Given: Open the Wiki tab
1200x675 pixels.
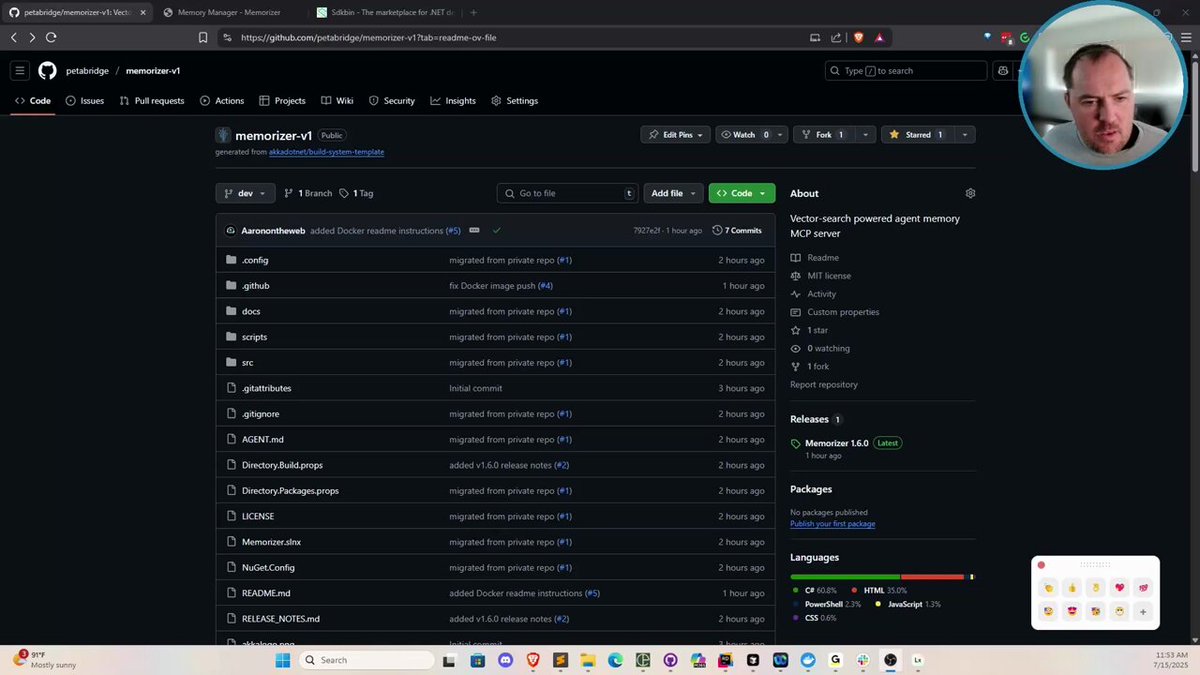Looking at the screenshot, I should (x=338, y=101).
